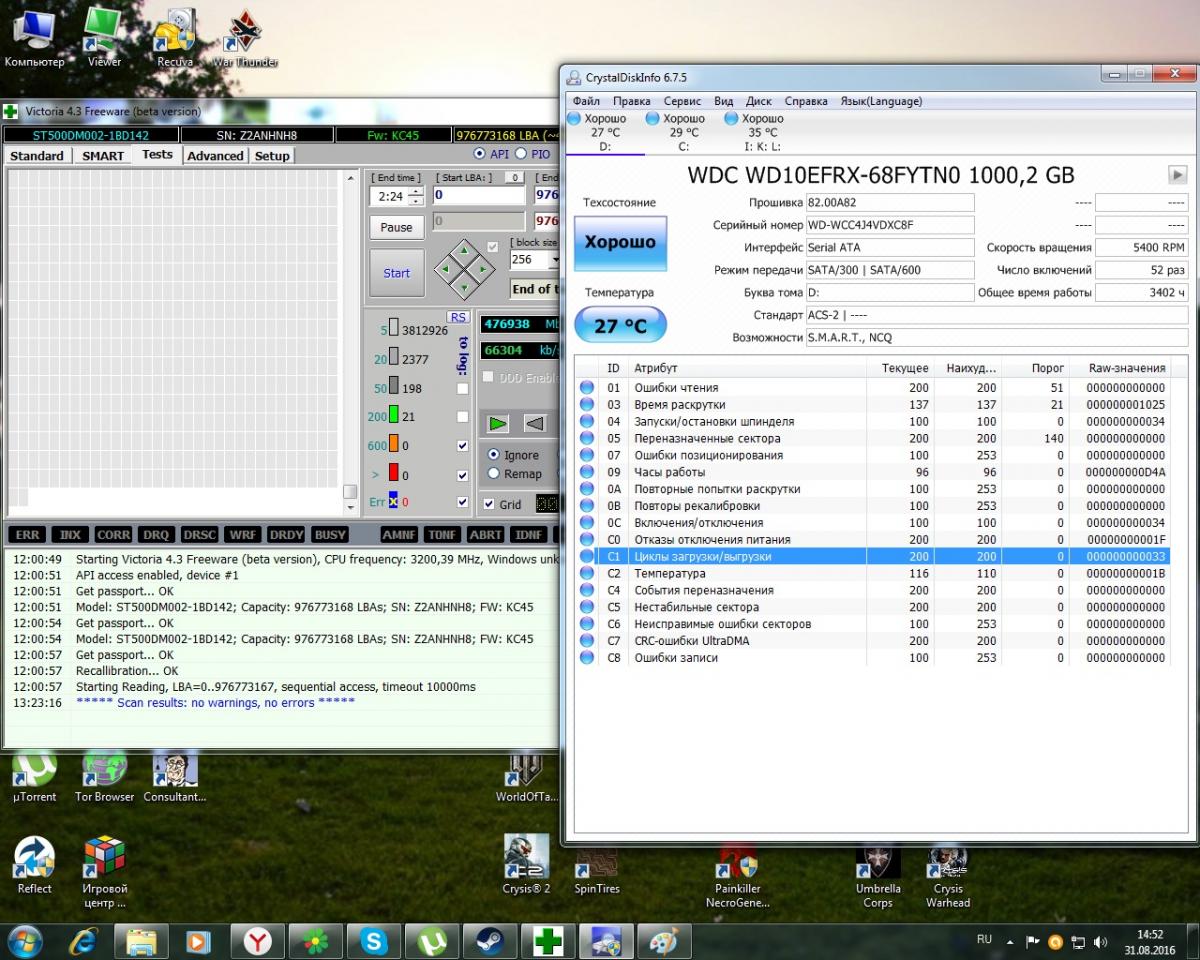This screenshot has width=1200, height=960.
Task: Click the green forward play scan button
Action: click(498, 423)
